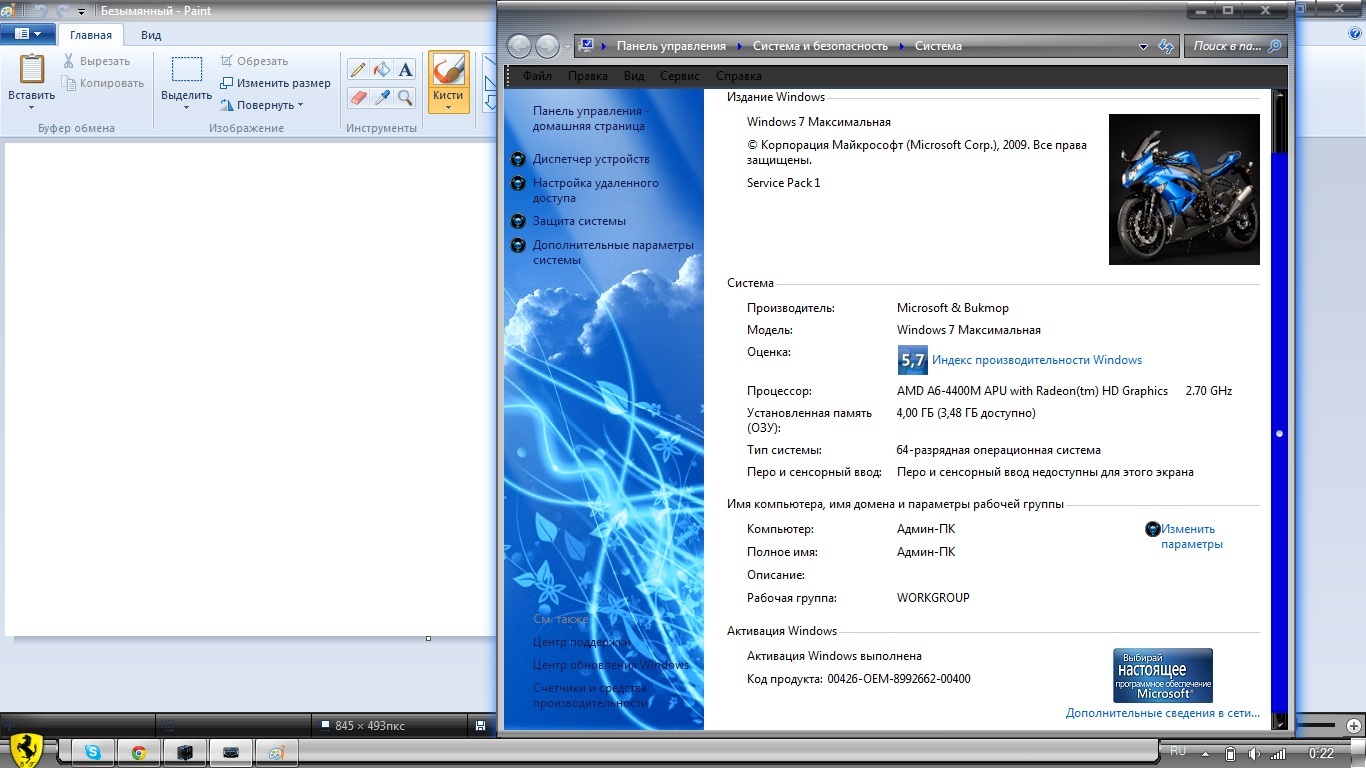Select the Color picker eyedropper tool

tap(381, 97)
